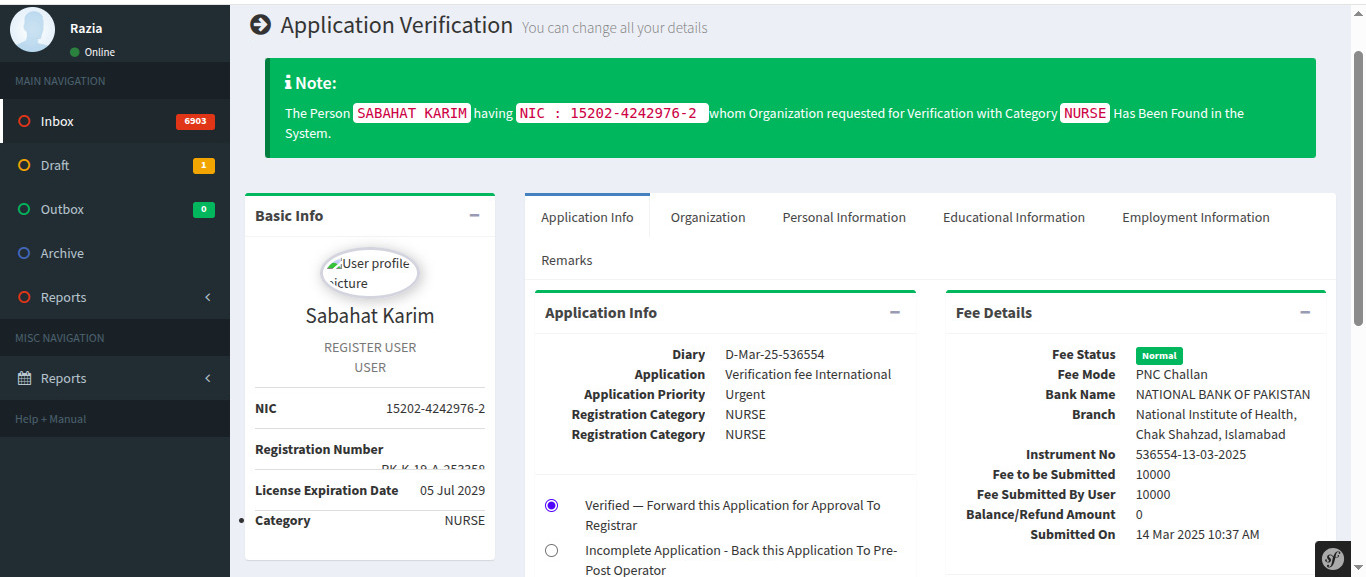Open the Personal Information tab

[x=844, y=217]
